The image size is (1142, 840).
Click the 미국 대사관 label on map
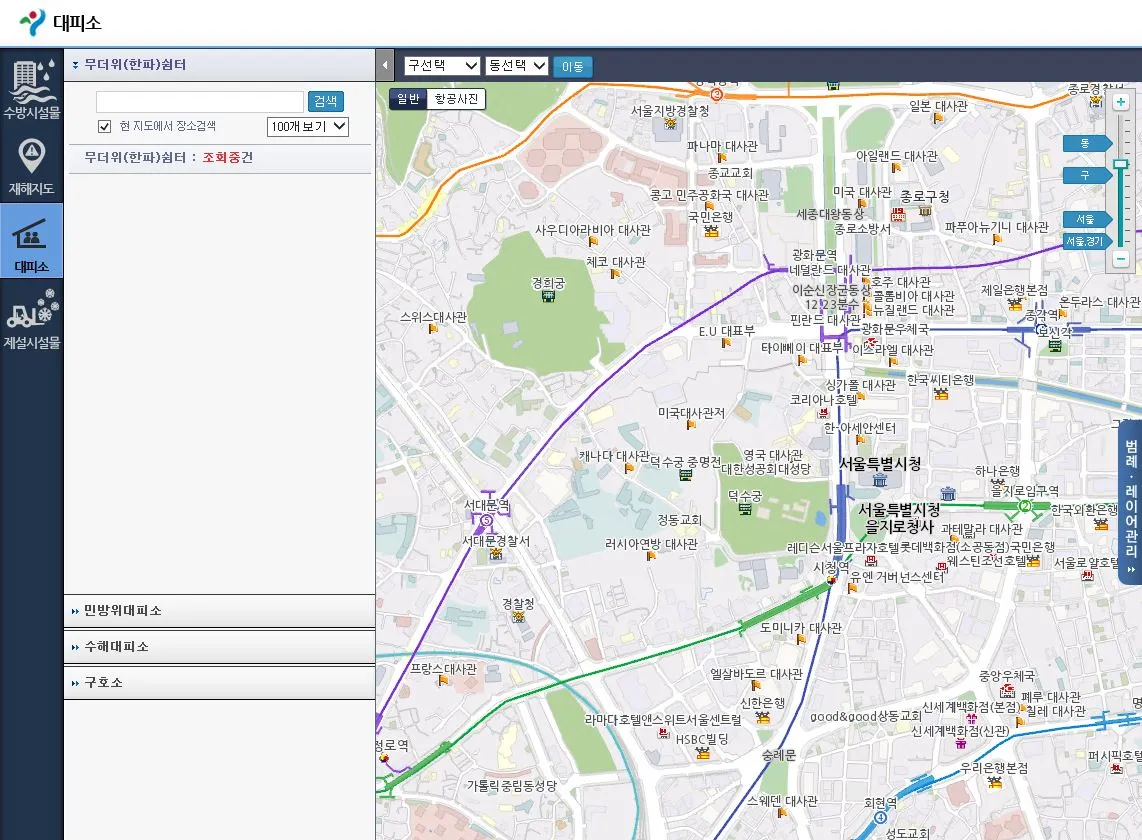(862, 192)
